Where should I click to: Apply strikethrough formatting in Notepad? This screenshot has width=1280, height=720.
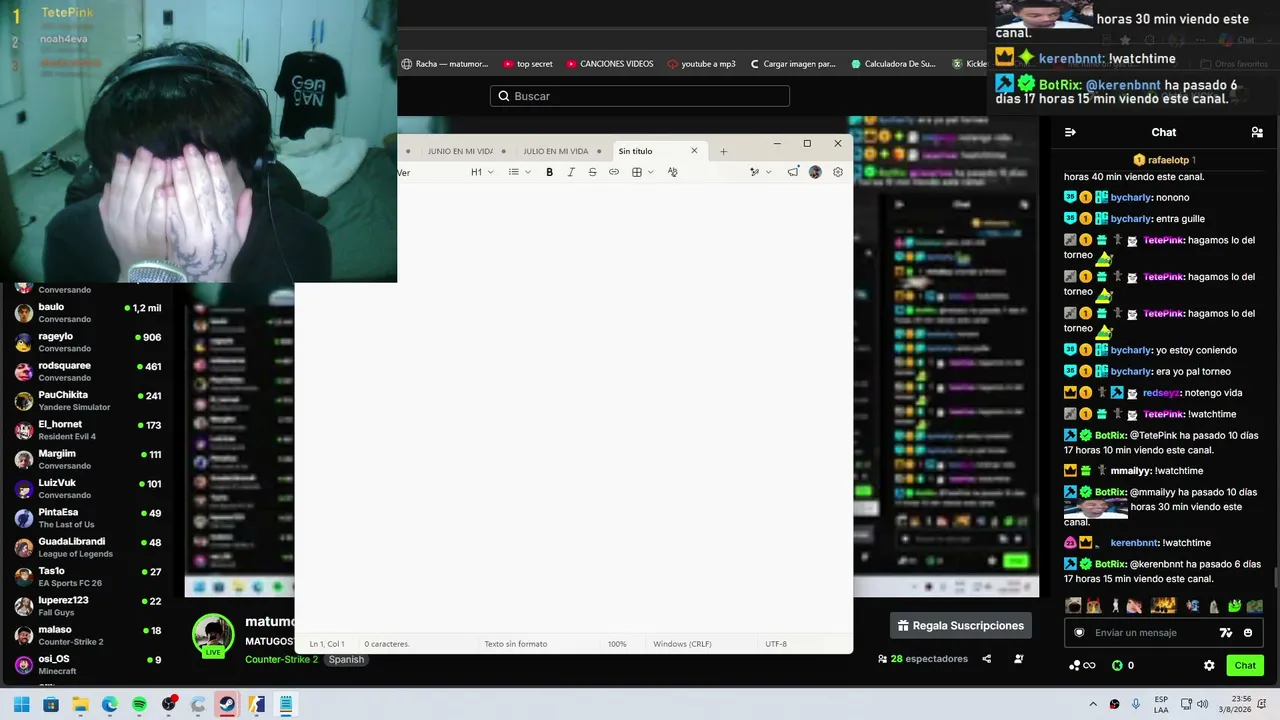[592, 172]
